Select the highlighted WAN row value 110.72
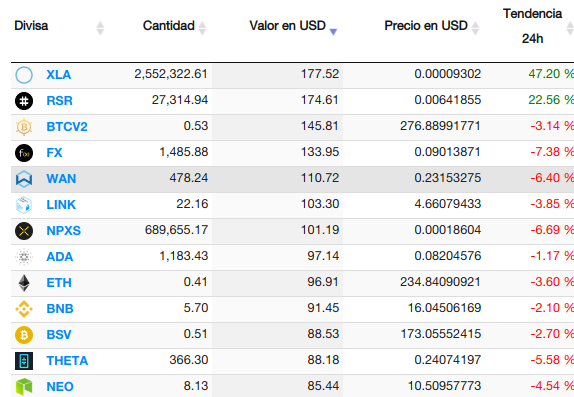 [x=320, y=178]
